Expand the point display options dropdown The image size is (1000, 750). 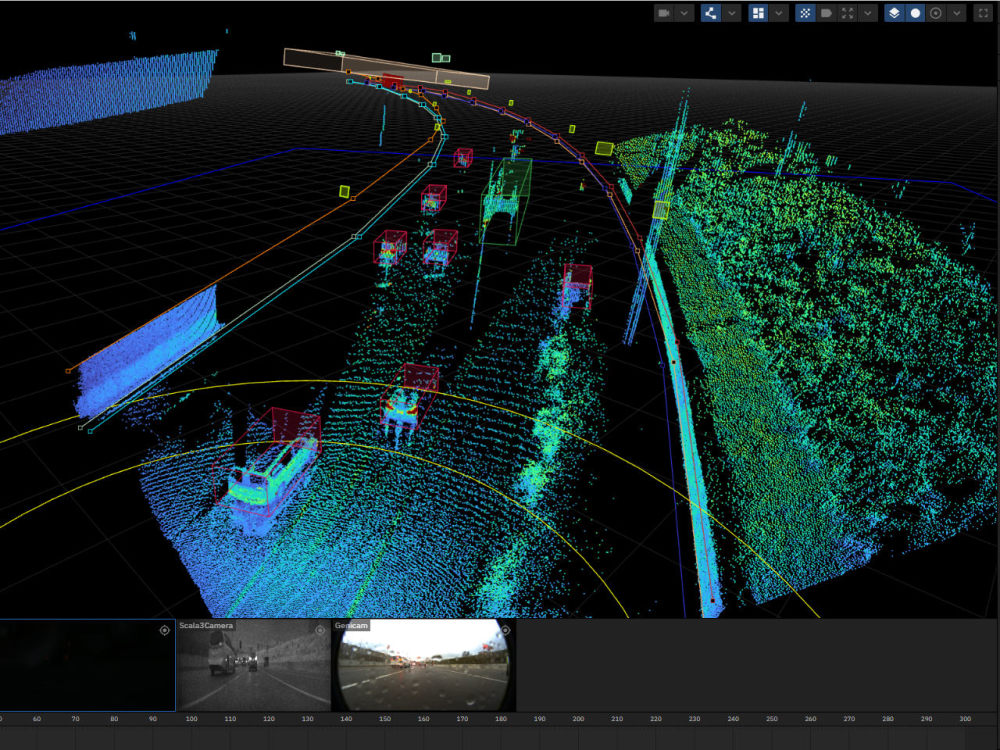click(x=867, y=13)
